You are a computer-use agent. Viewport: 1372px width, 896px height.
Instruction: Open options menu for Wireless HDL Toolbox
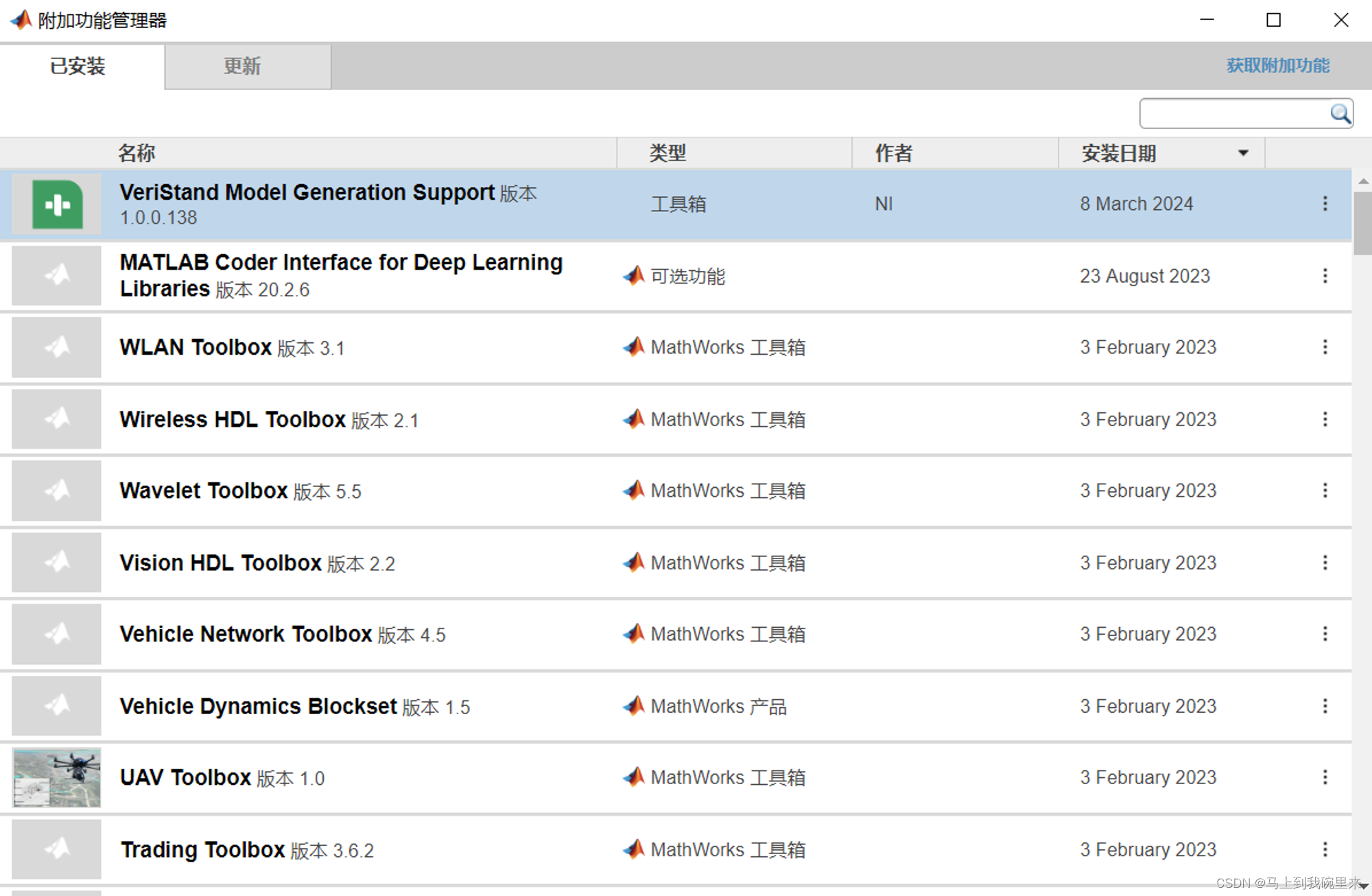(x=1325, y=419)
